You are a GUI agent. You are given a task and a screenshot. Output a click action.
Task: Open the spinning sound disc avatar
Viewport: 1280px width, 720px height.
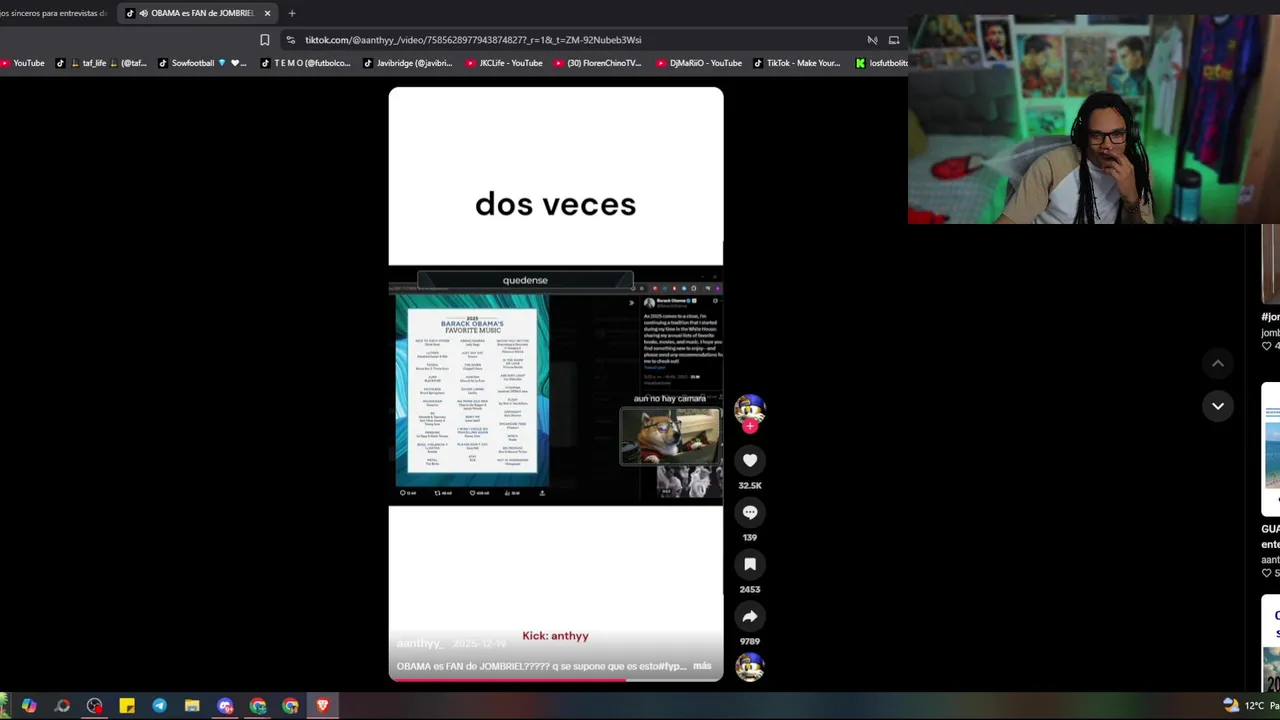tap(750, 666)
